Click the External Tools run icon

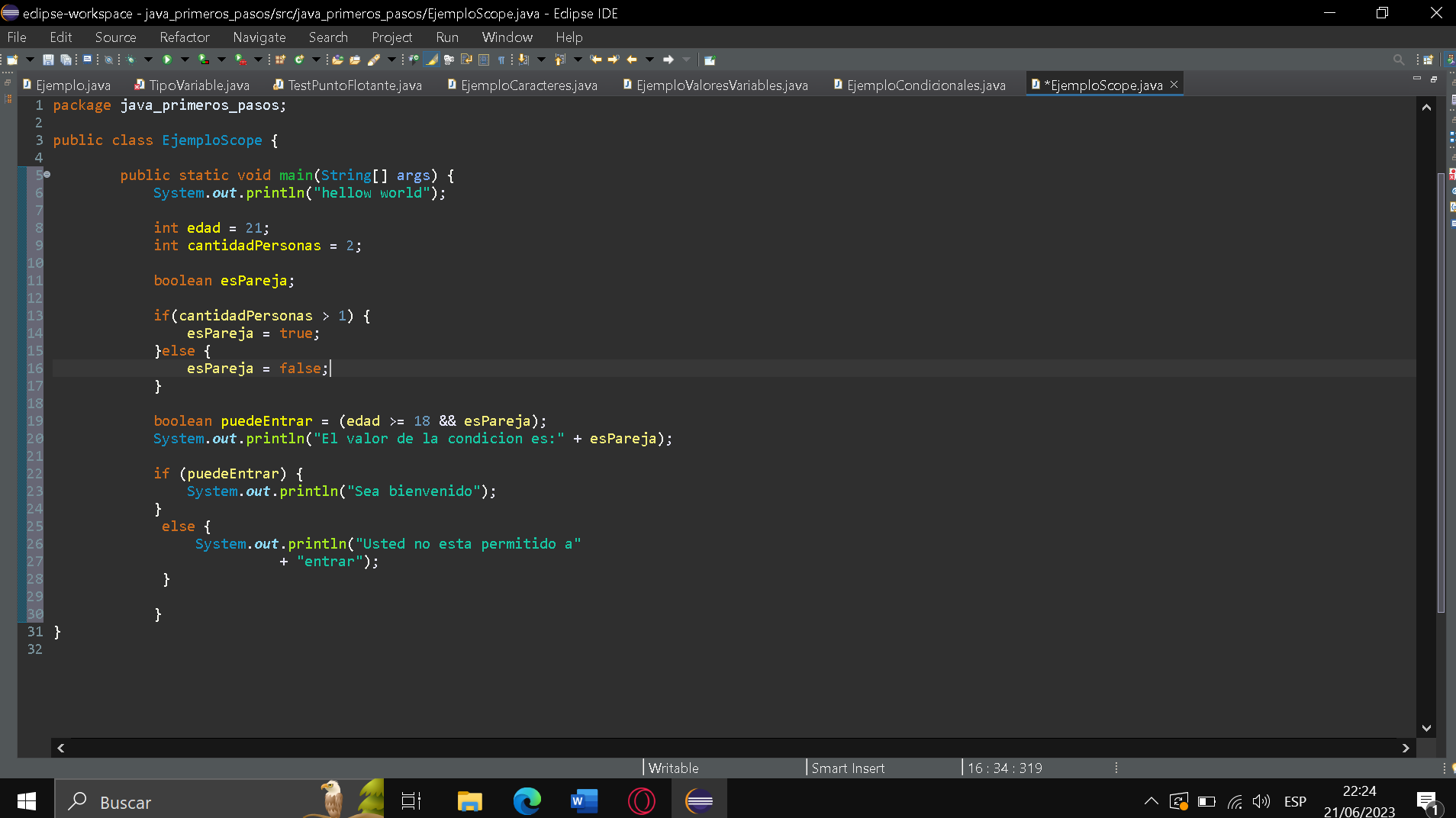(x=240, y=60)
